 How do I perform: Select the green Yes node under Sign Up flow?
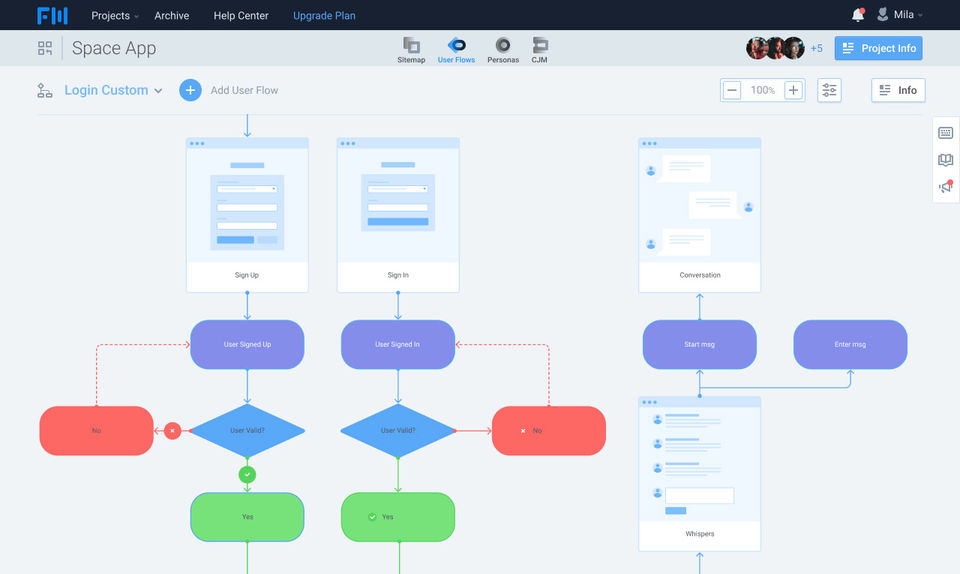247,517
